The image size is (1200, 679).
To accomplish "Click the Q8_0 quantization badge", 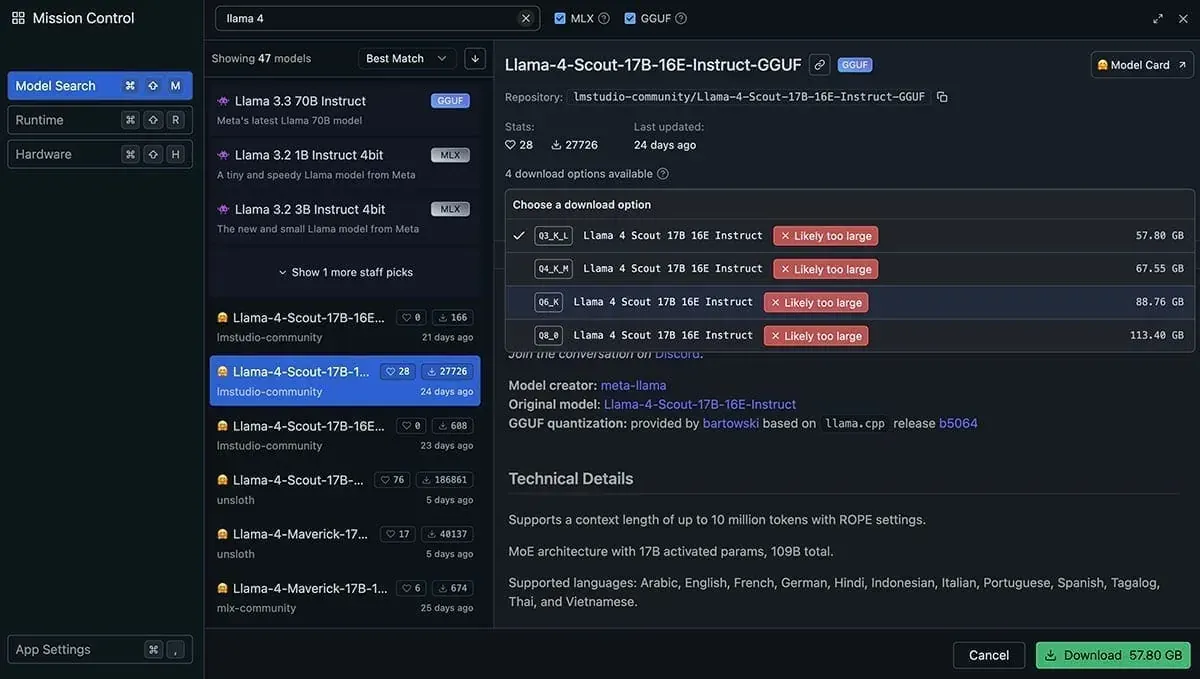I will click(548, 335).
